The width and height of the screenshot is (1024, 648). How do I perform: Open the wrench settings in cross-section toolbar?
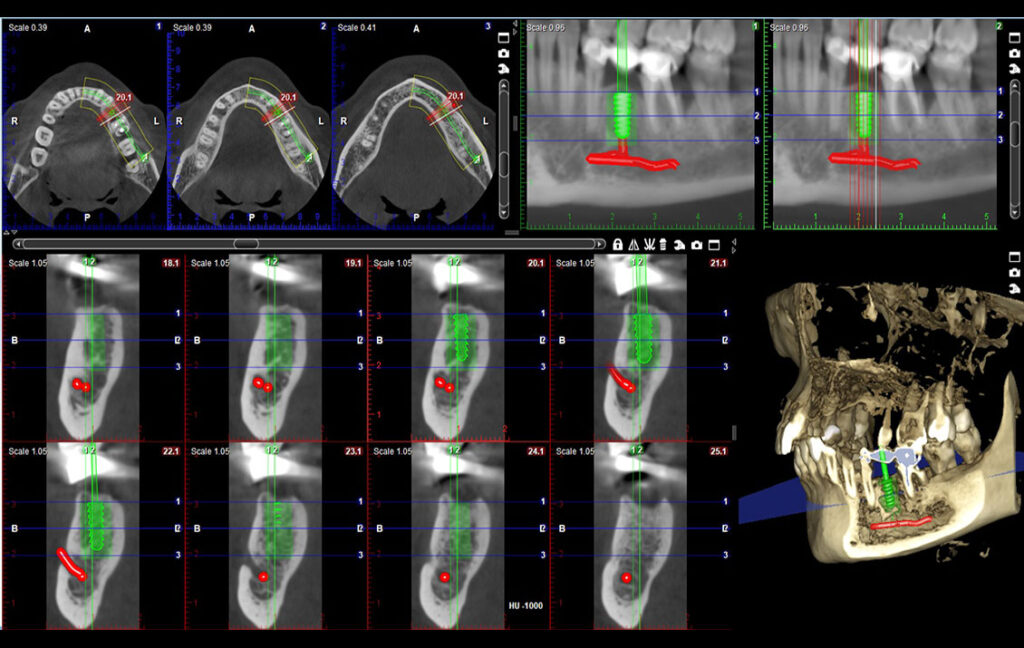pos(680,244)
